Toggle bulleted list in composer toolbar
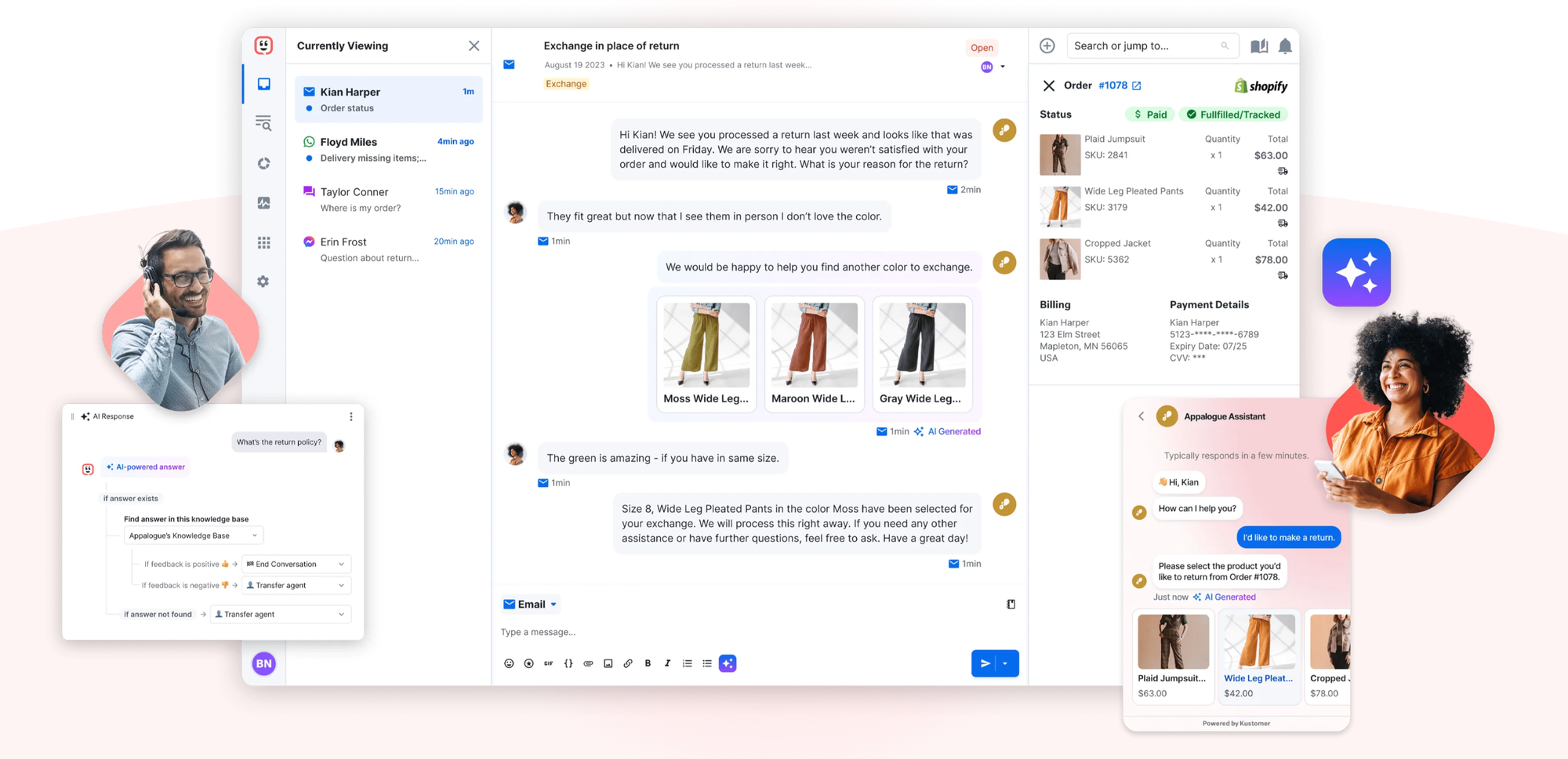The image size is (1568, 759). tap(707, 663)
